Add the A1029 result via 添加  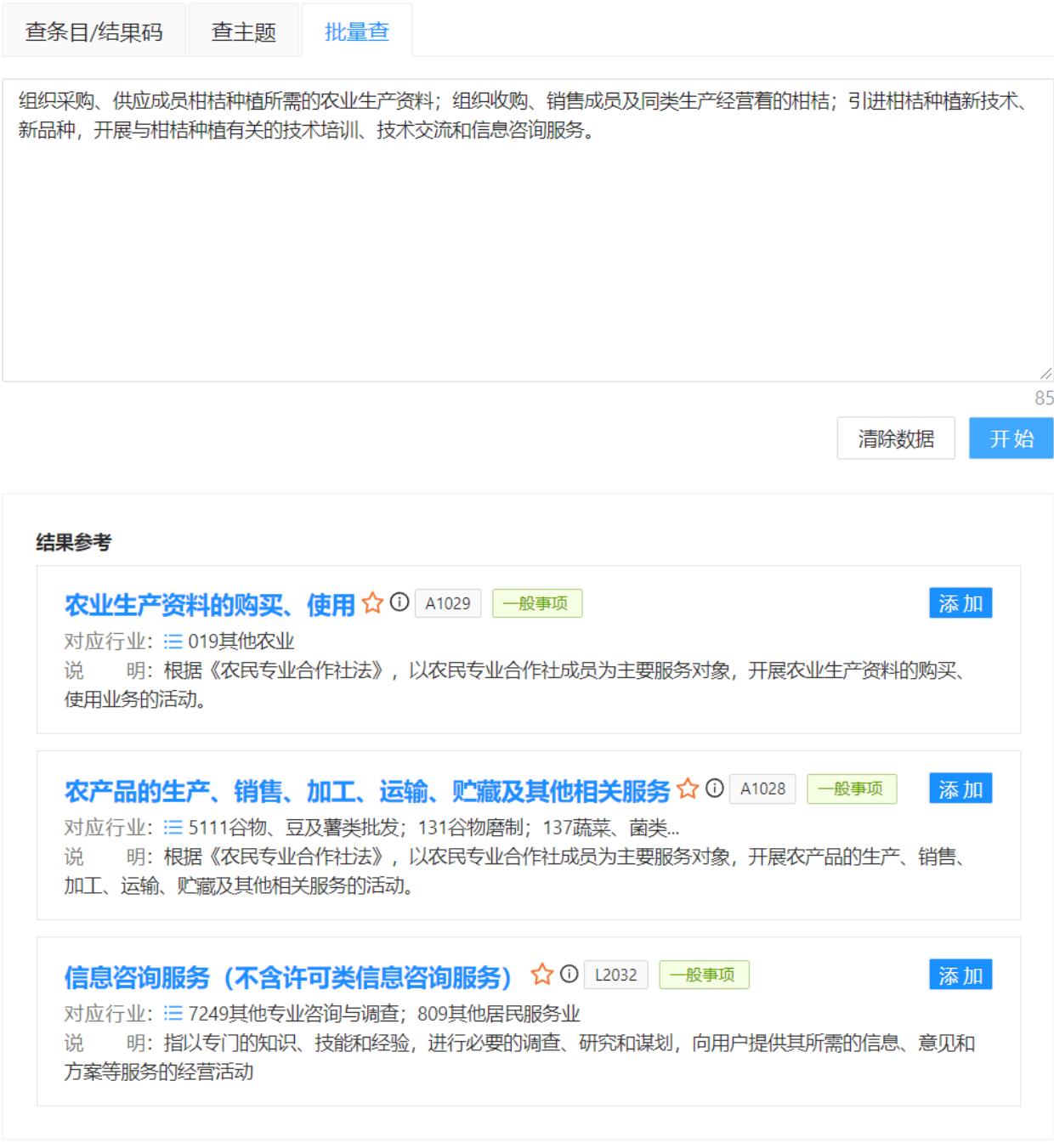[x=960, y=603]
